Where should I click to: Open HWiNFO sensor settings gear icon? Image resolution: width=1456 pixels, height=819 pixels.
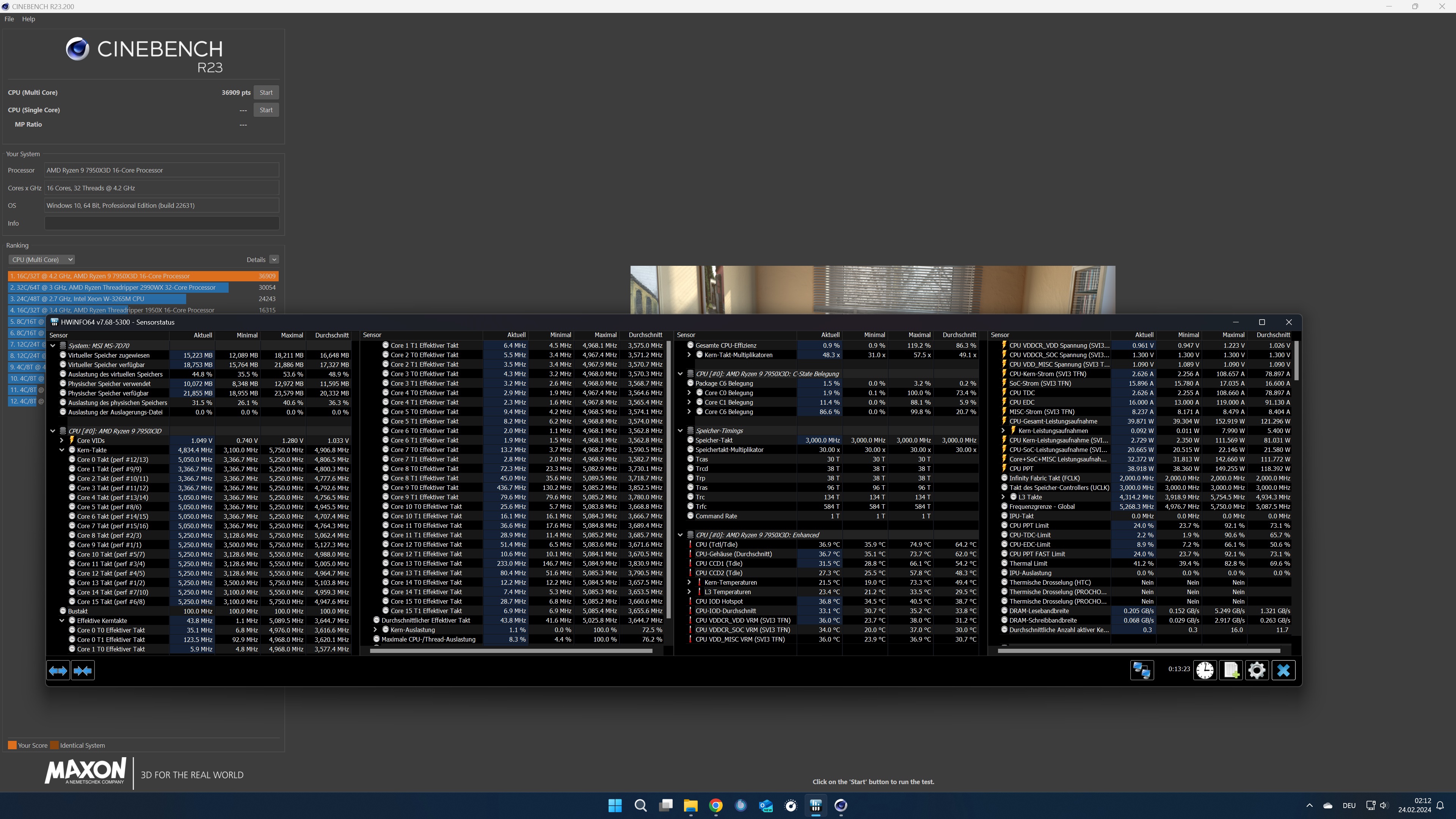point(1257,670)
